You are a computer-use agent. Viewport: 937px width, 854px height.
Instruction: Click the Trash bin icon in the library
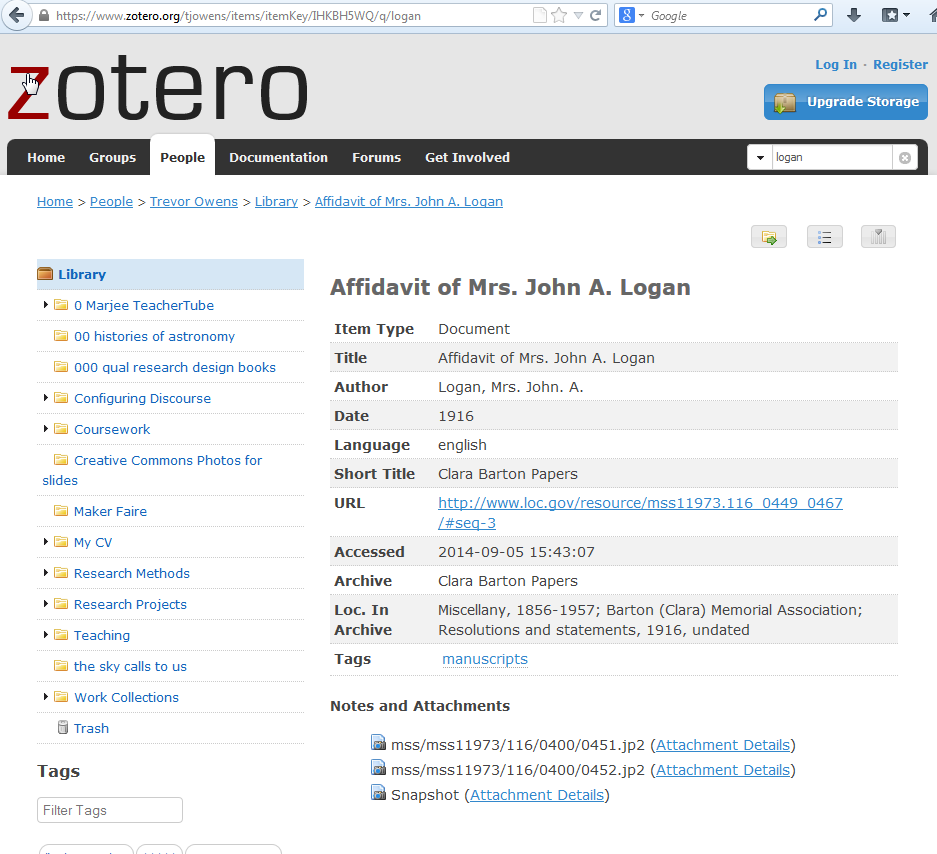point(63,728)
